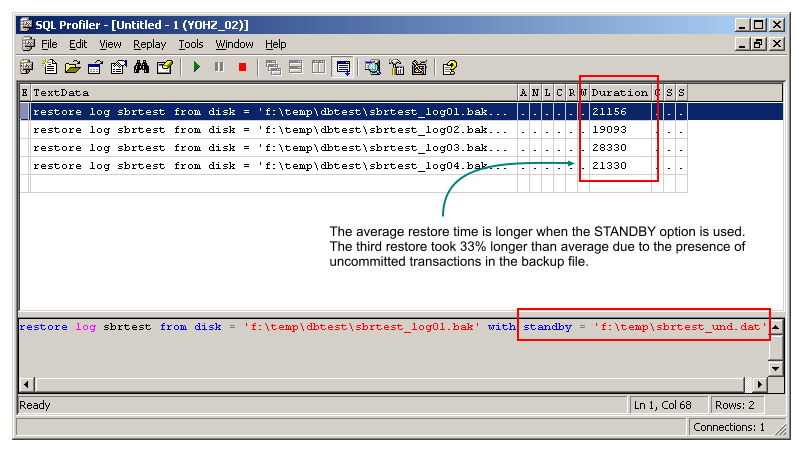796x449 pixels.
Task: Click the E column header
Action: [25, 92]
